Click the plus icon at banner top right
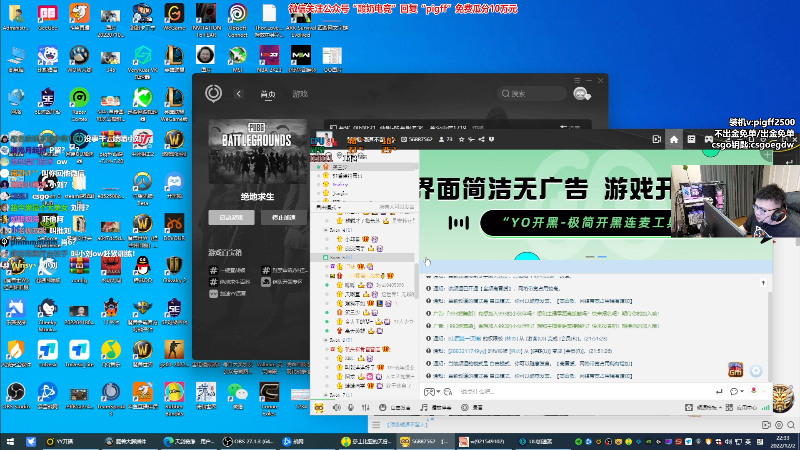Viewport: 800px width, 450px height. point(767,155)
